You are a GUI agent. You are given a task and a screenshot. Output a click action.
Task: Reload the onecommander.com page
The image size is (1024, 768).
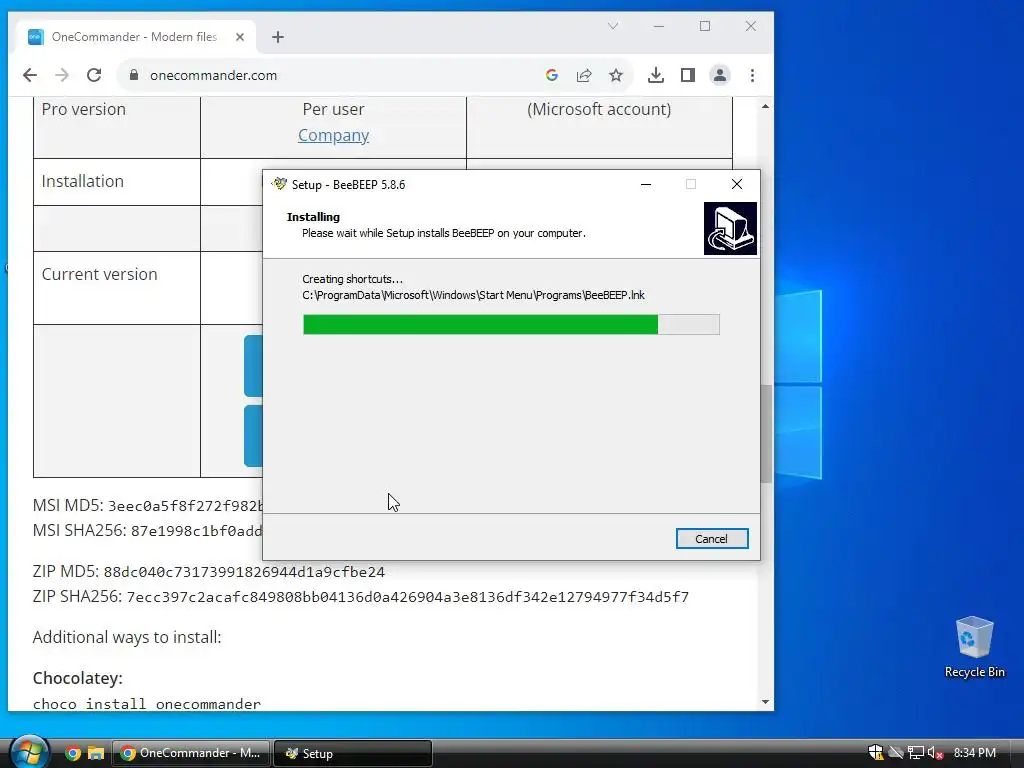94,75
